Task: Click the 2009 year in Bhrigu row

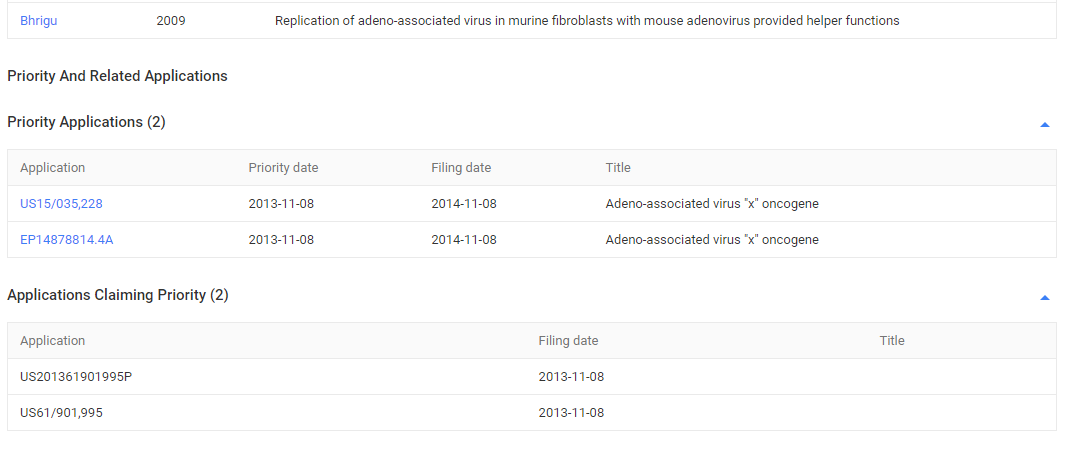Action: [171, 20]
